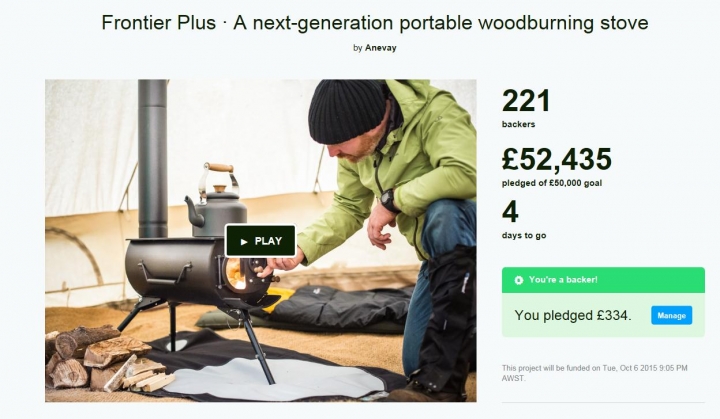Start the video with the PLAY button
This screenshot has width=720, height=419.
pyautogui.click(x=260, y=241)
